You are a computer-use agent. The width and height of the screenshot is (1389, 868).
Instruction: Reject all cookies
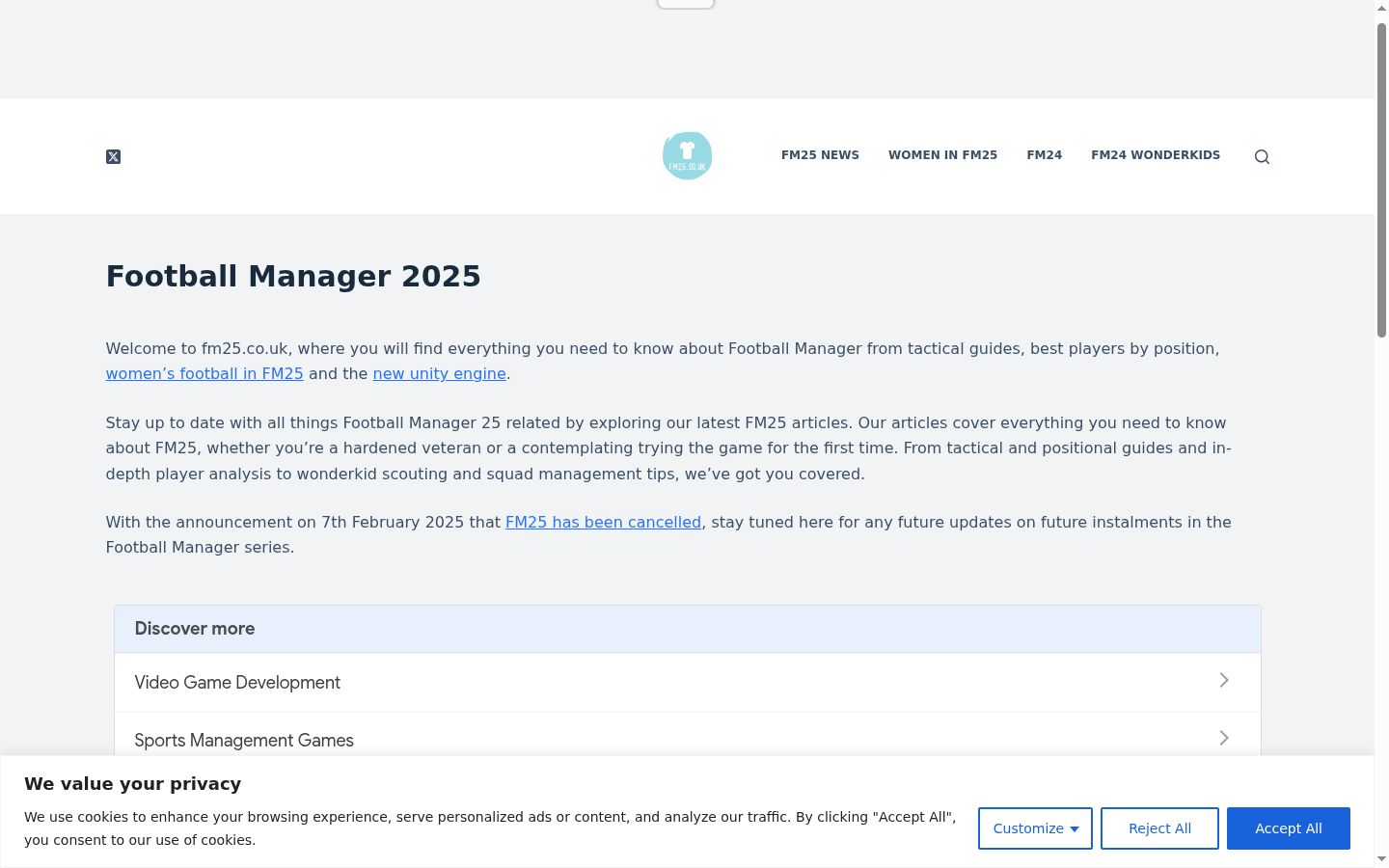click(1159, 828)
